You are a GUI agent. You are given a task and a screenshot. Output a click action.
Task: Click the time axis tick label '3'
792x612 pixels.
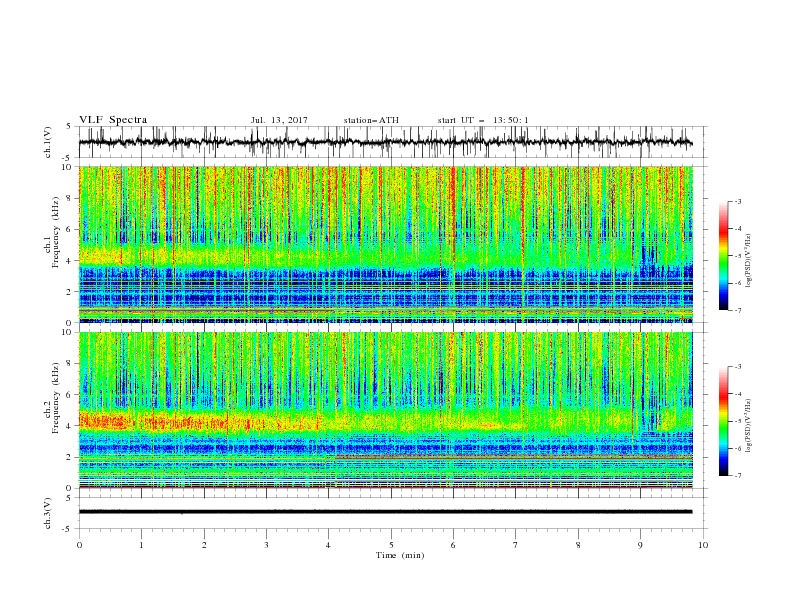(266, 545)
